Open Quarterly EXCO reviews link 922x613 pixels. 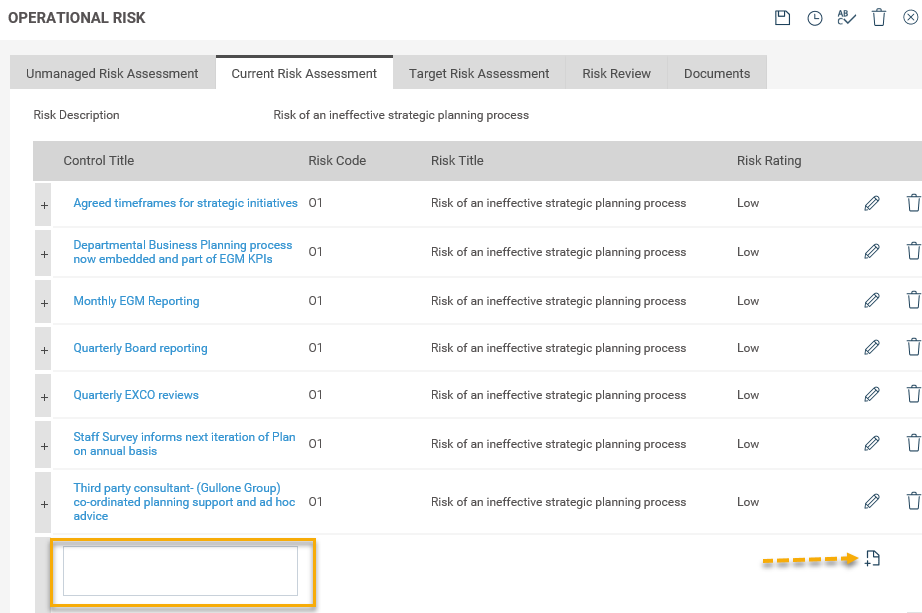point(136,395)
